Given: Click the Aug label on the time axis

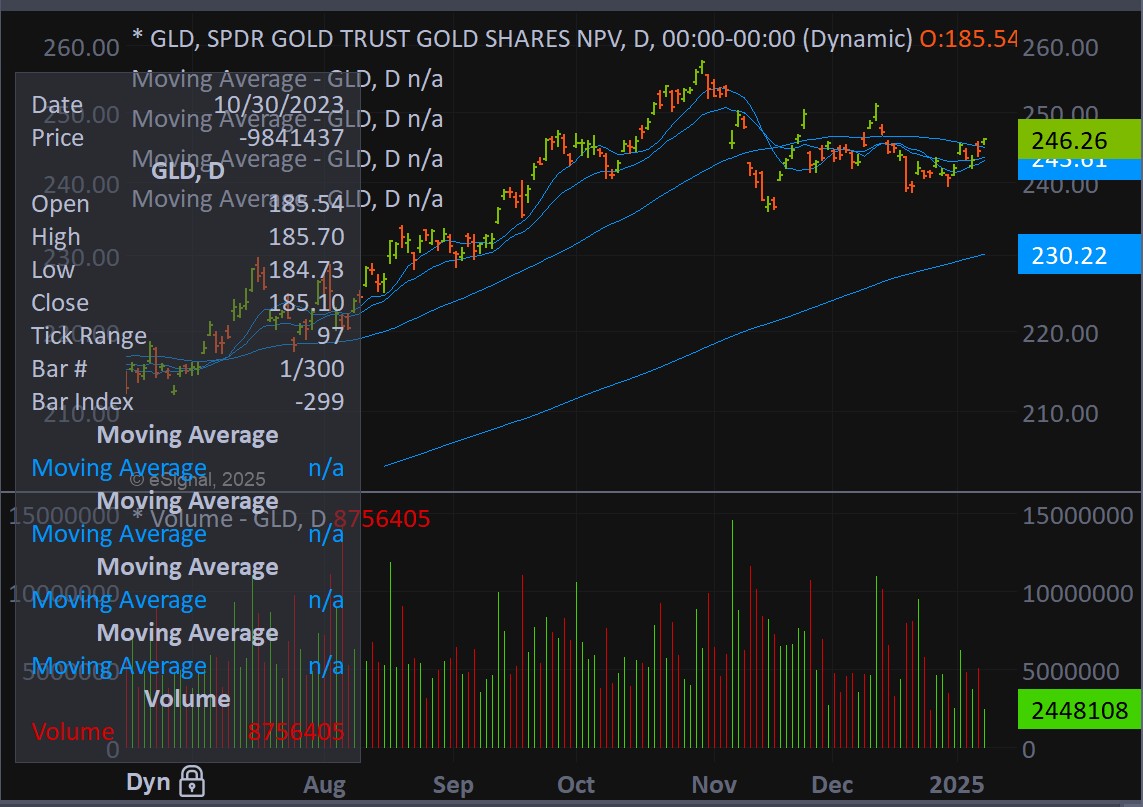Looking at the screenshot, I should tap(324, 785).
